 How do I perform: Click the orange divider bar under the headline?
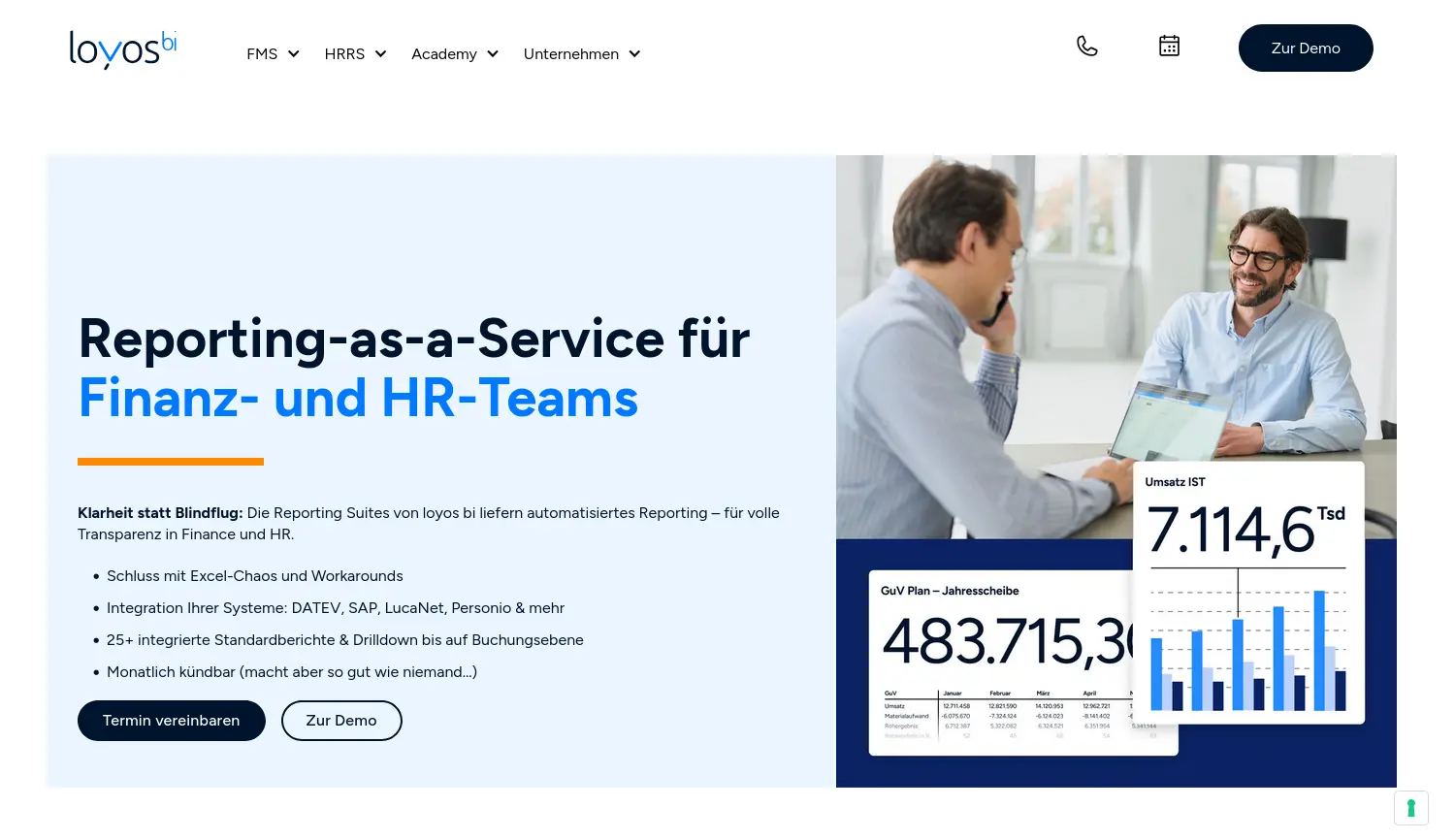[171, 462]
